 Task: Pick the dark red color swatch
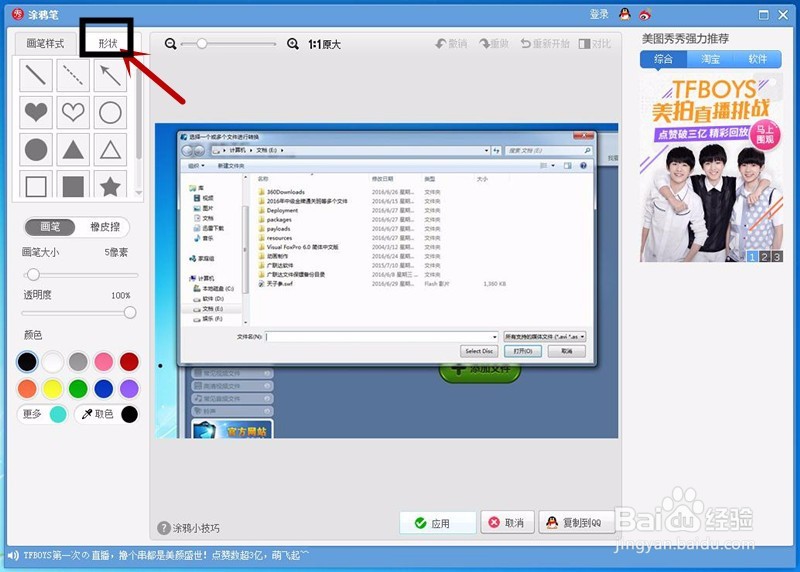pos(129,362)
